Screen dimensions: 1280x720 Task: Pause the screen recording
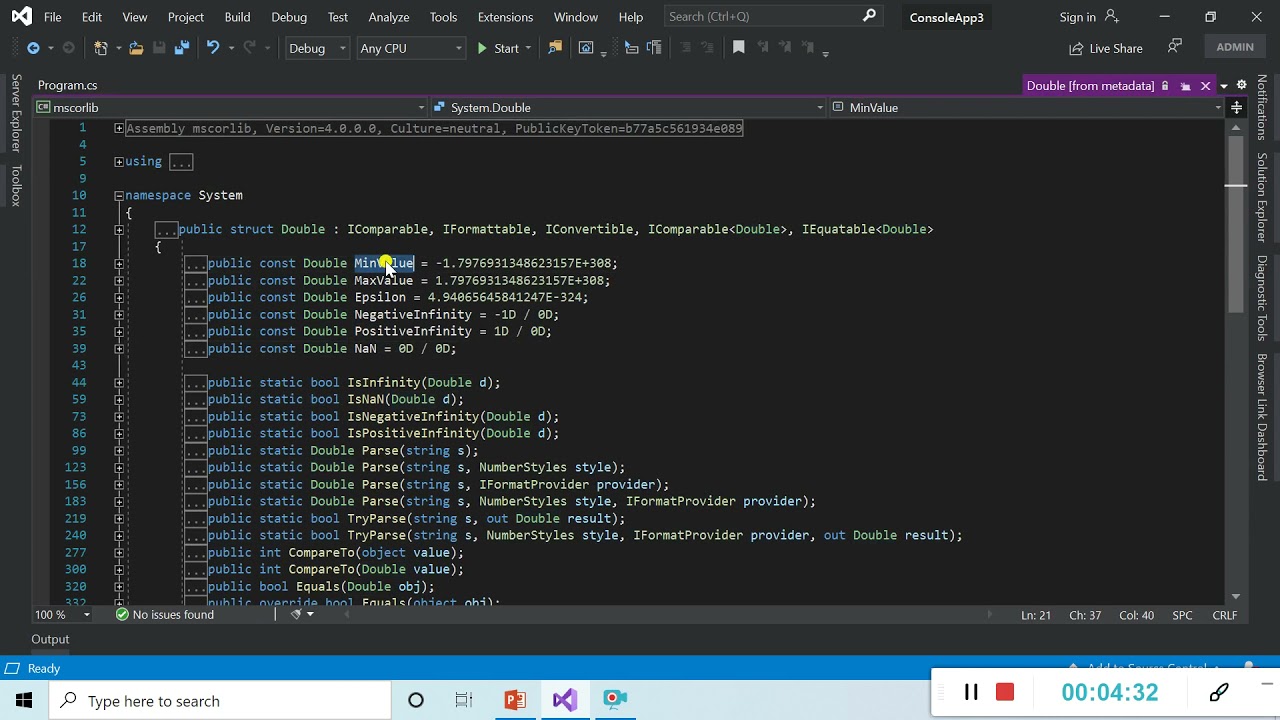[x=970, y=692]
